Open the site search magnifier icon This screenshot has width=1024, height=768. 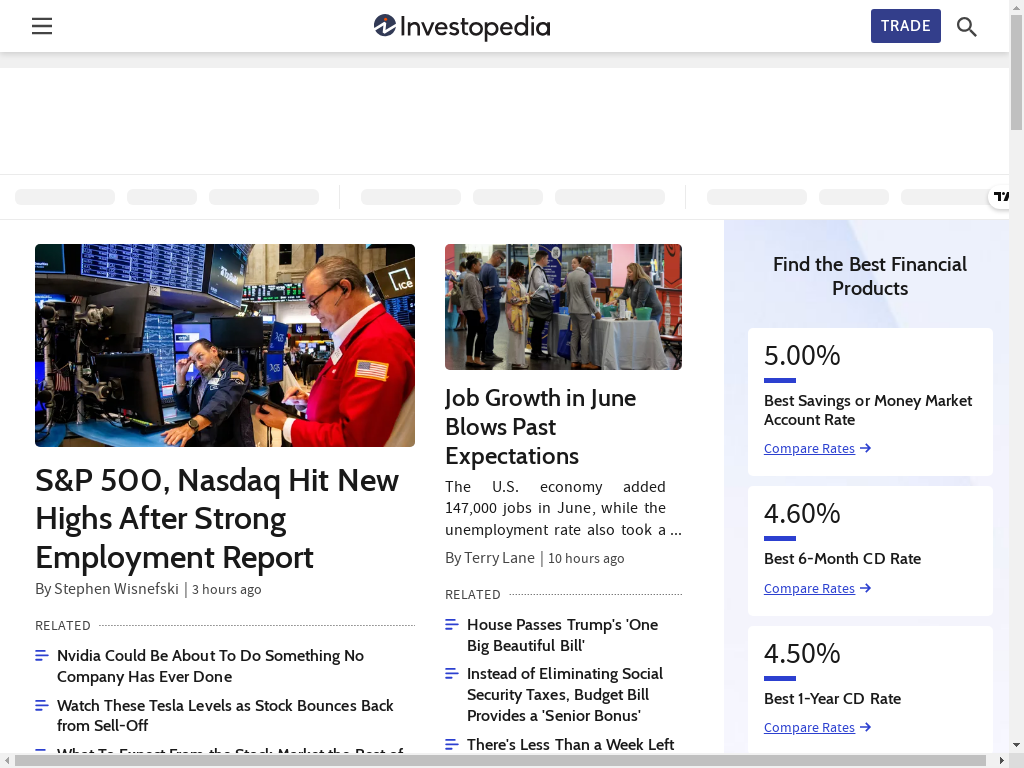[x=967, y=27]
